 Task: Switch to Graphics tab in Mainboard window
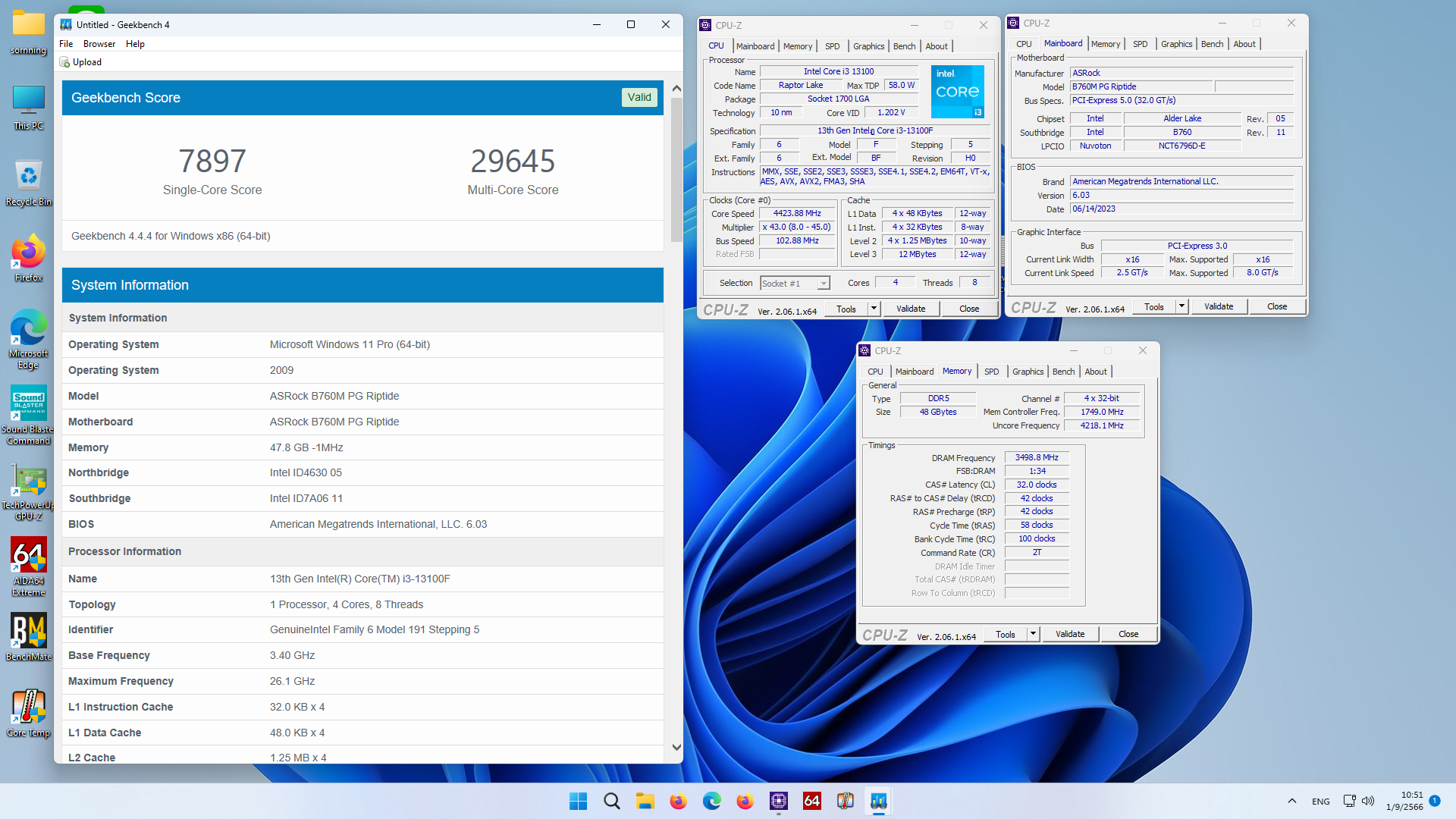point(1176,44)
